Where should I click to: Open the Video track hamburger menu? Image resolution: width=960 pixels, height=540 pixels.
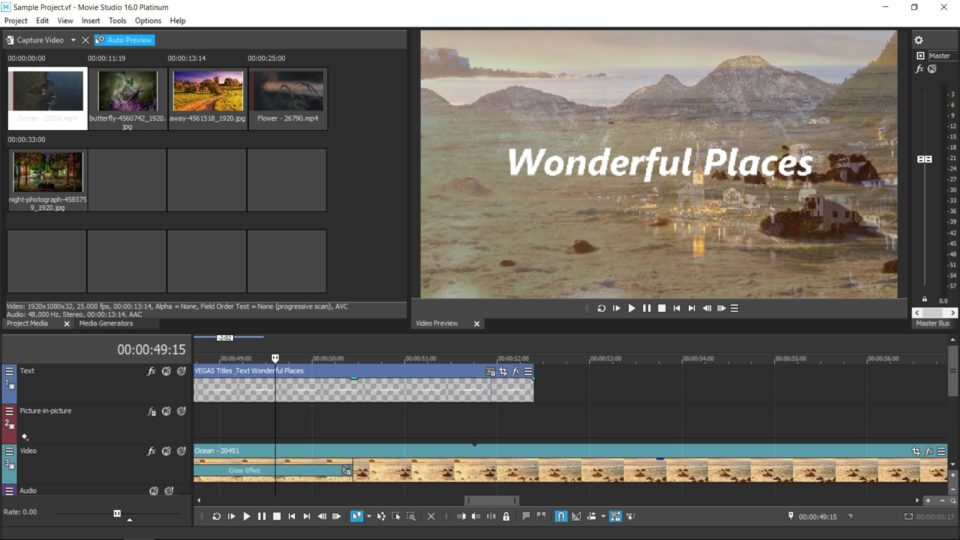(9, 451)
